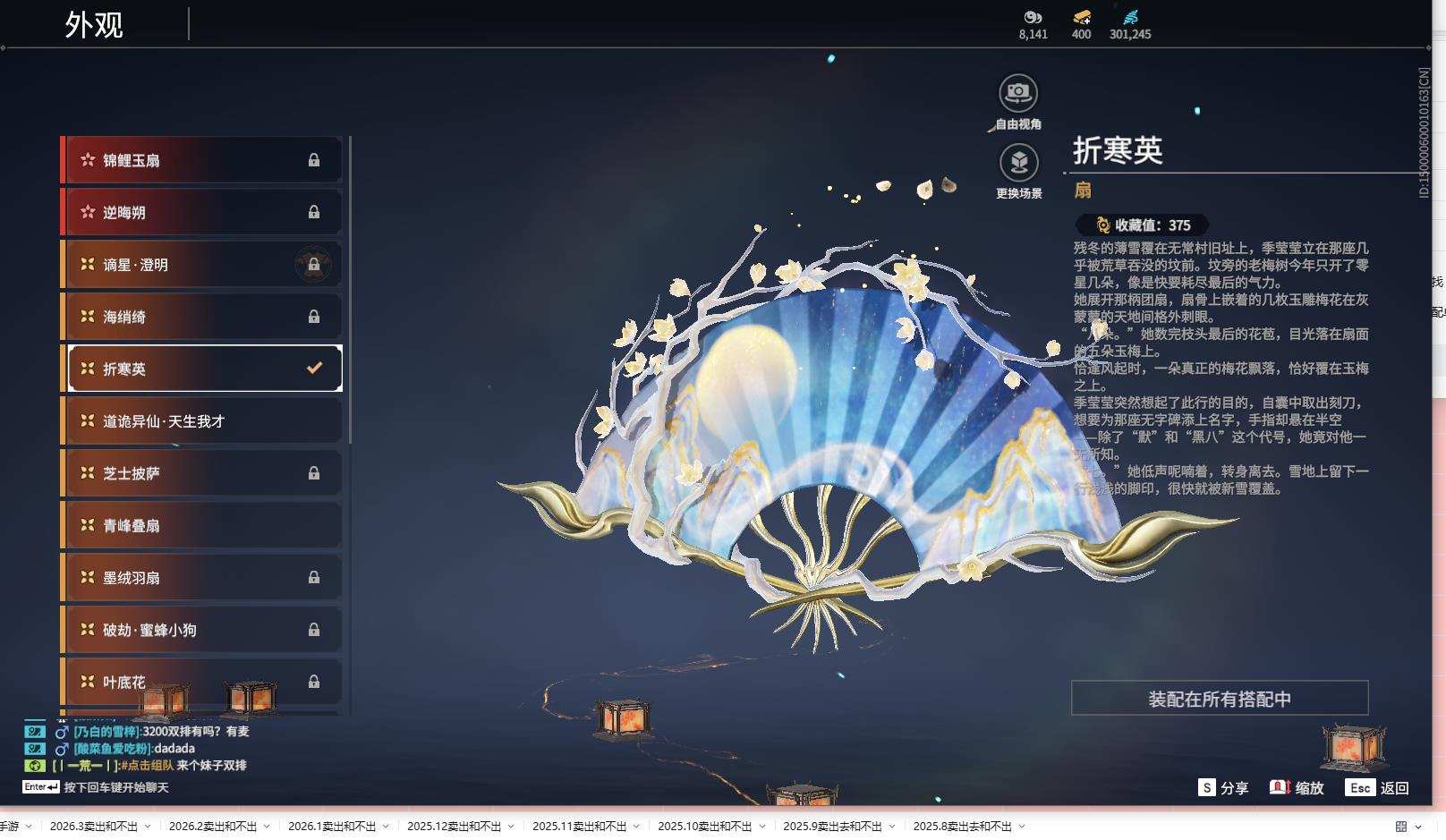1446x840 pixels.
Task: Click the lock icon on 逆晦朔
Action: (x=314, y=211)
